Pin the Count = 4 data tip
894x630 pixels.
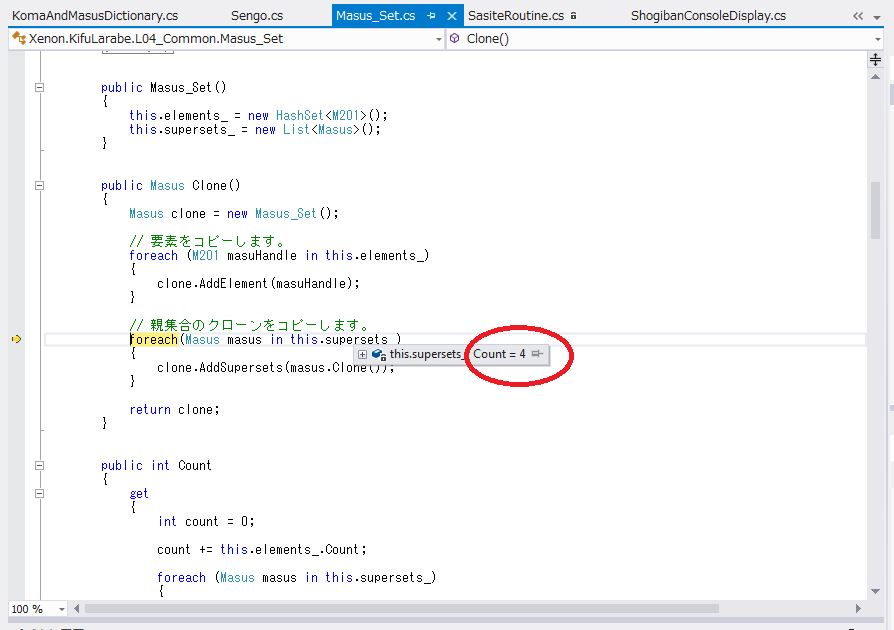click(x=537, y=353)
